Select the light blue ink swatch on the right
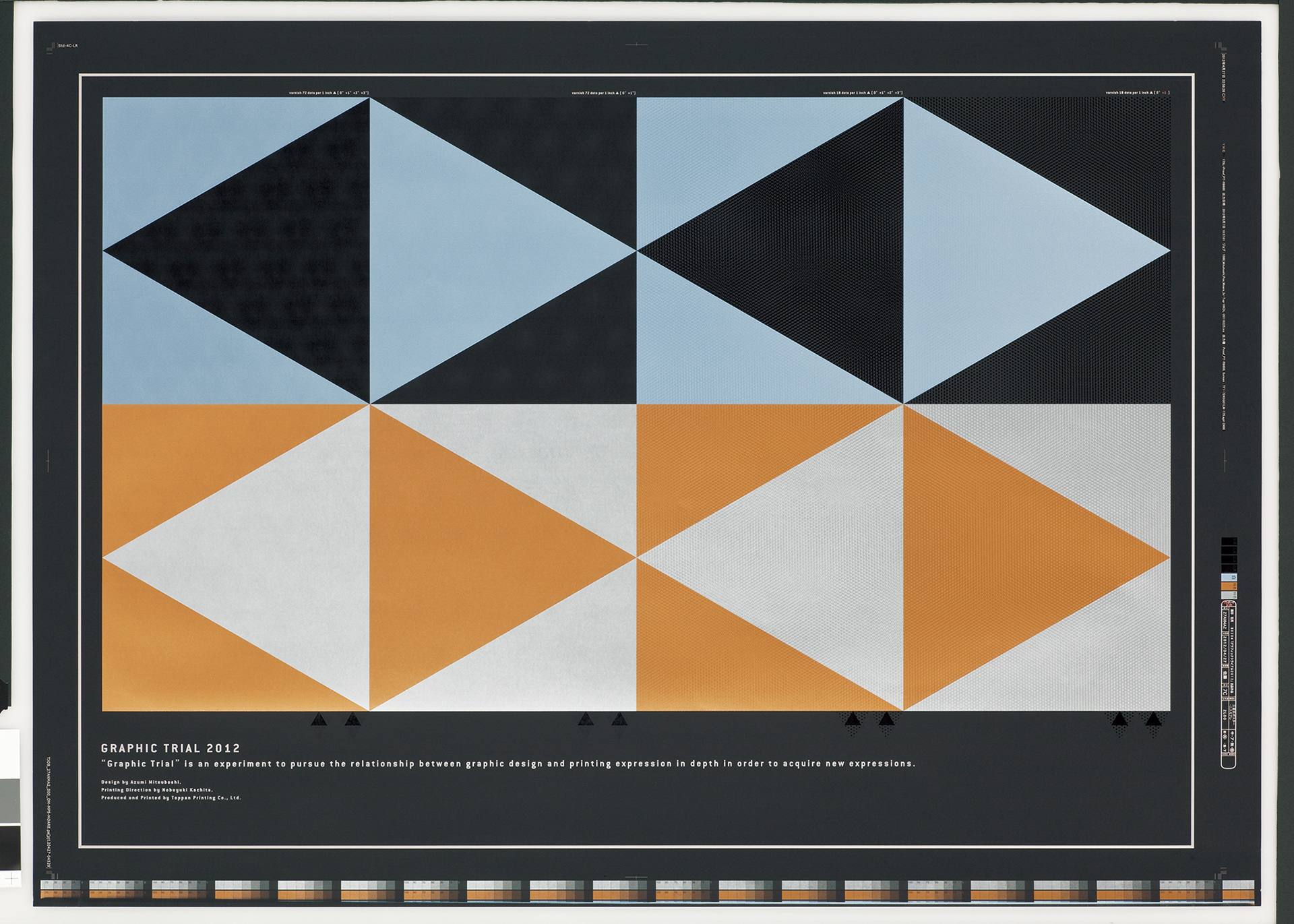 coord(1229,578)
